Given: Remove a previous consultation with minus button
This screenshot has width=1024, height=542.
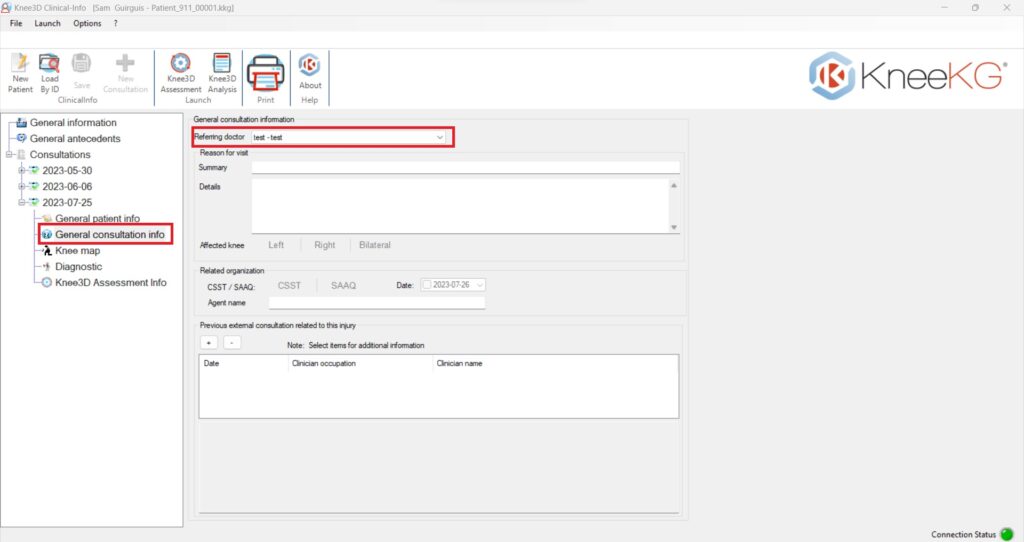Looking at the screenshot, I should 232,343.
